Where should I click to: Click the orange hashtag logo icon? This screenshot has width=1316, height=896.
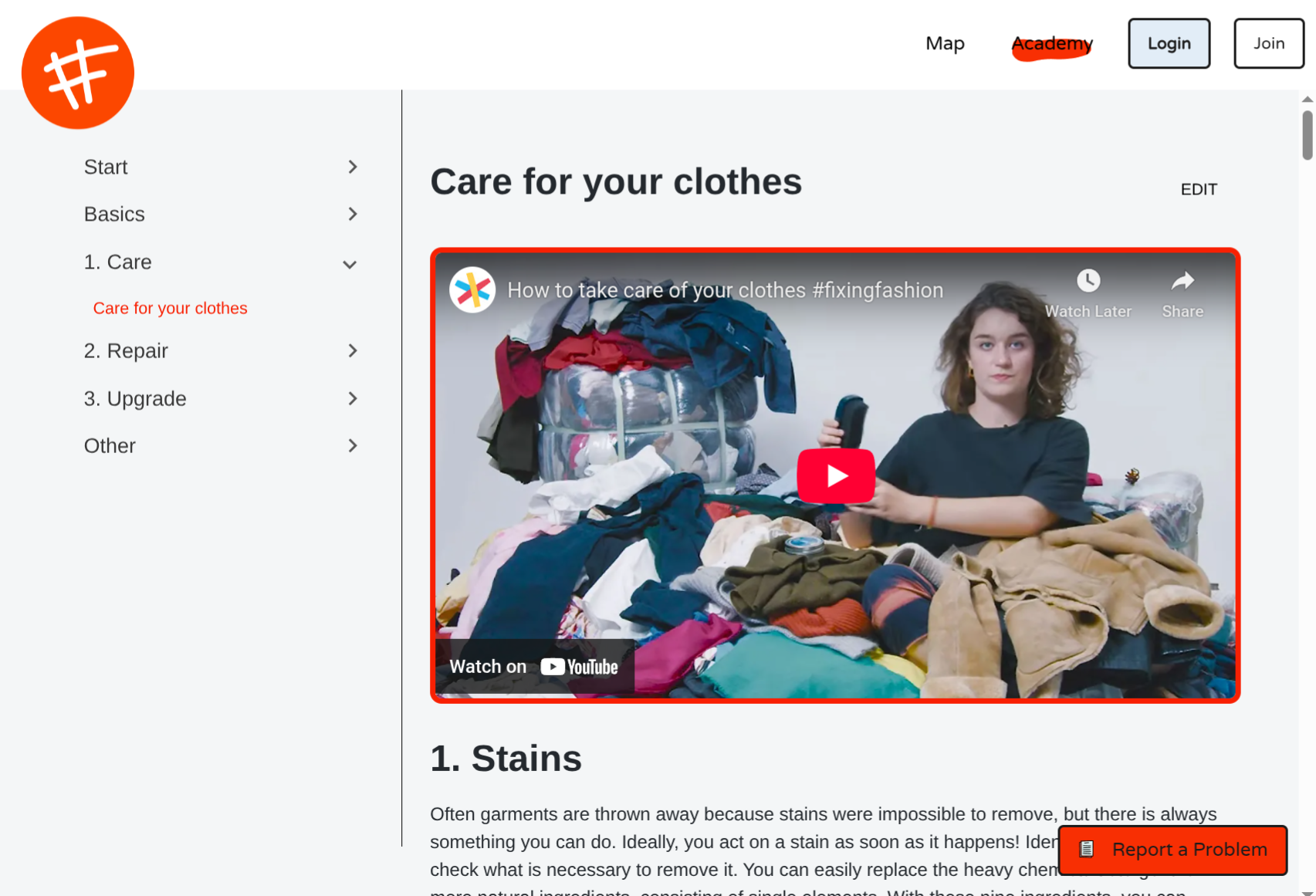click(x=78, y=73)
